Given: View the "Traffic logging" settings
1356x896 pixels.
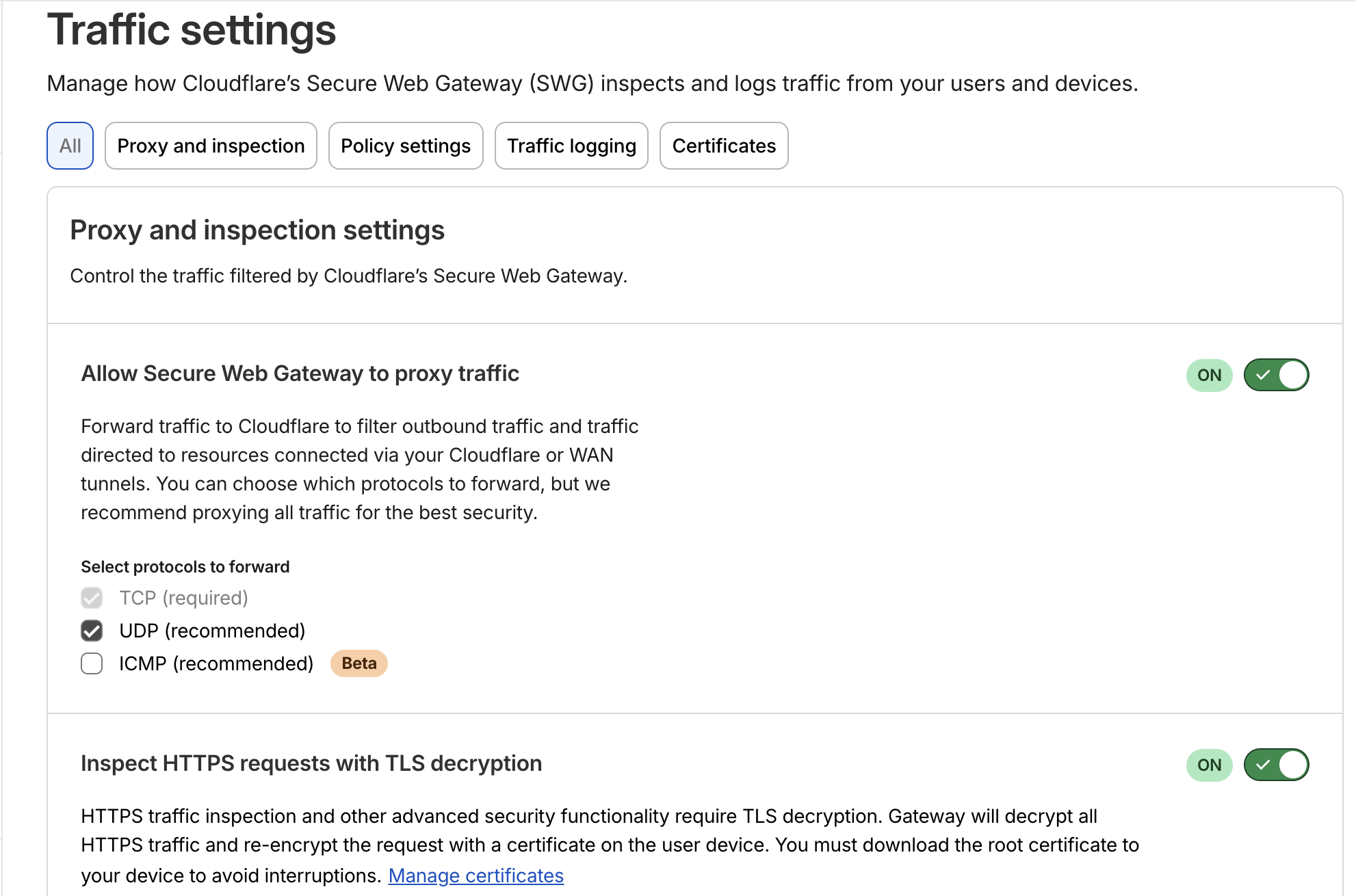Looking at the screenshot, I should point(571,145).
